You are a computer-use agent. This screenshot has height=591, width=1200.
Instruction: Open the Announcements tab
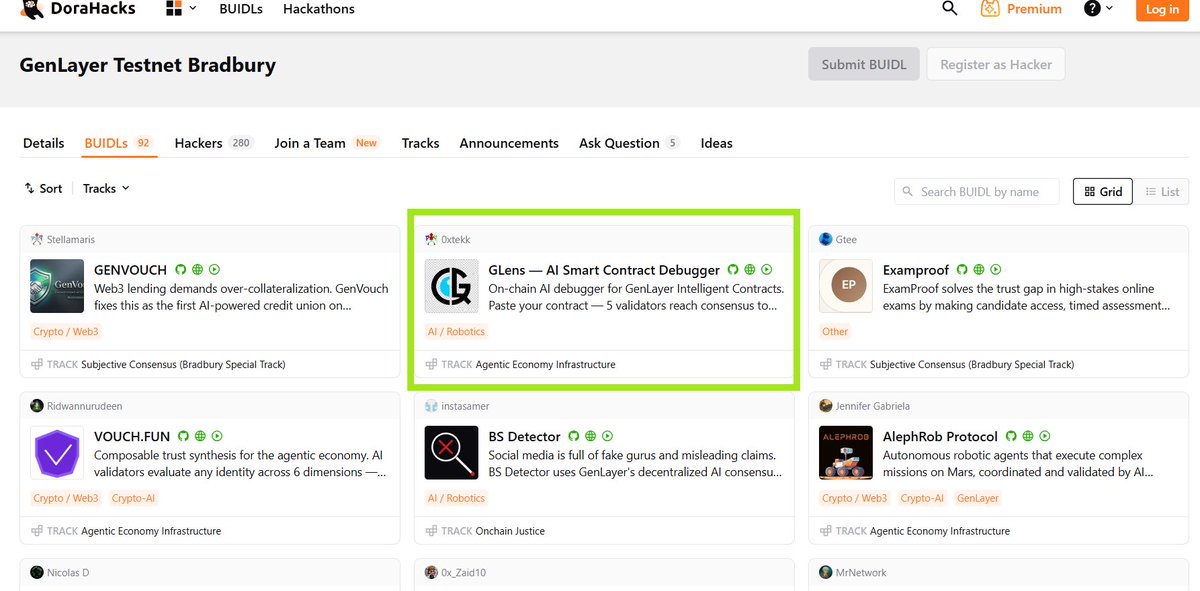[x=509, y=143]
